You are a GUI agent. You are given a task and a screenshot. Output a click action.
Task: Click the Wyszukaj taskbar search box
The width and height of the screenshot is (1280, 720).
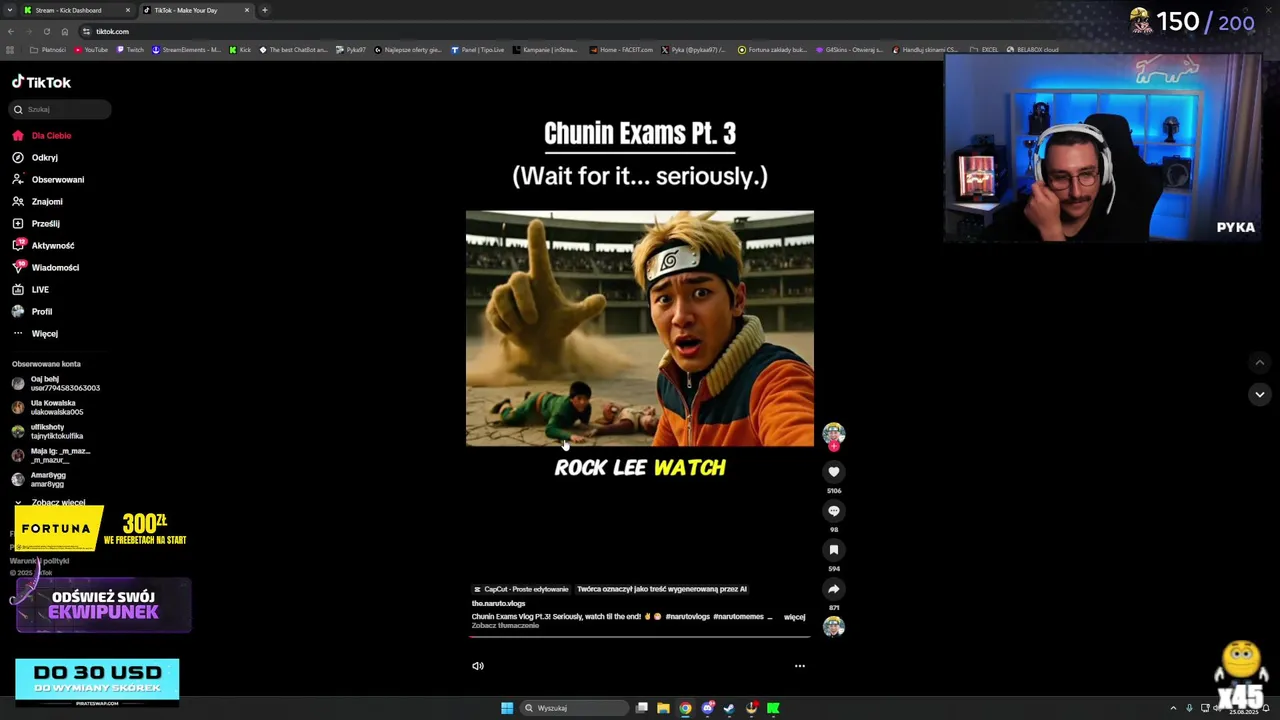pyautogui.click(x=576, y=708)
